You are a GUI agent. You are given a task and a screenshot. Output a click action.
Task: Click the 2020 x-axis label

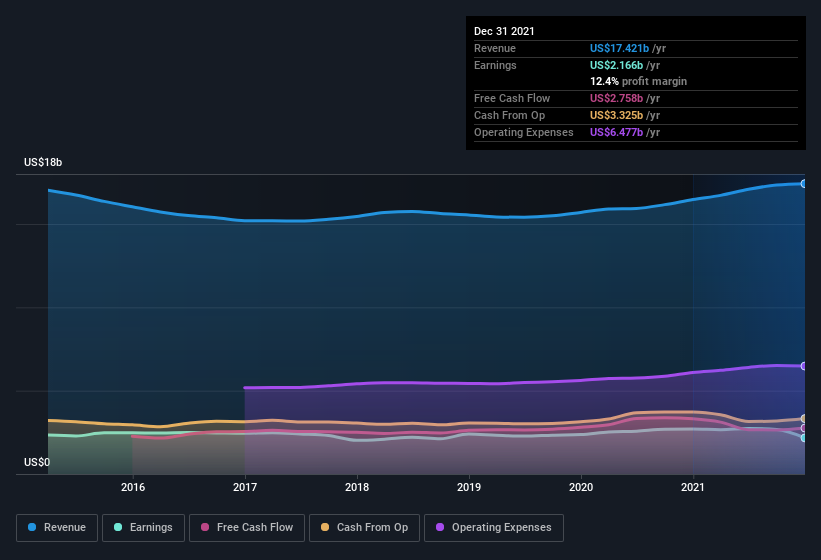tap(581, 487)
